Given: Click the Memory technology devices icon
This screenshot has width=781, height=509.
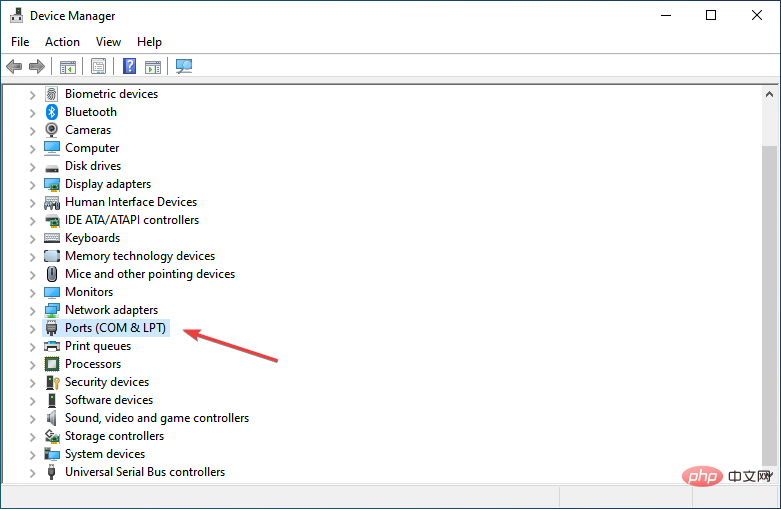Looking at the screenshot, I should coord(52,256).
